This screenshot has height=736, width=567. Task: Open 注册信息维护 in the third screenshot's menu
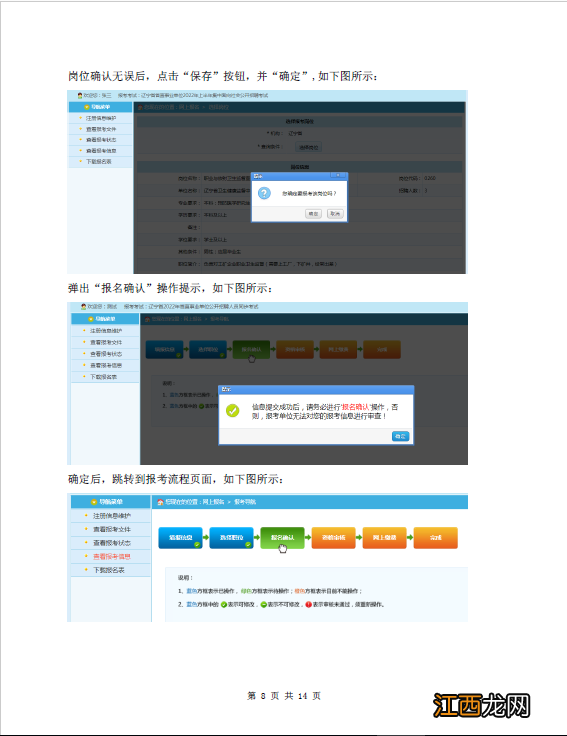111,516
